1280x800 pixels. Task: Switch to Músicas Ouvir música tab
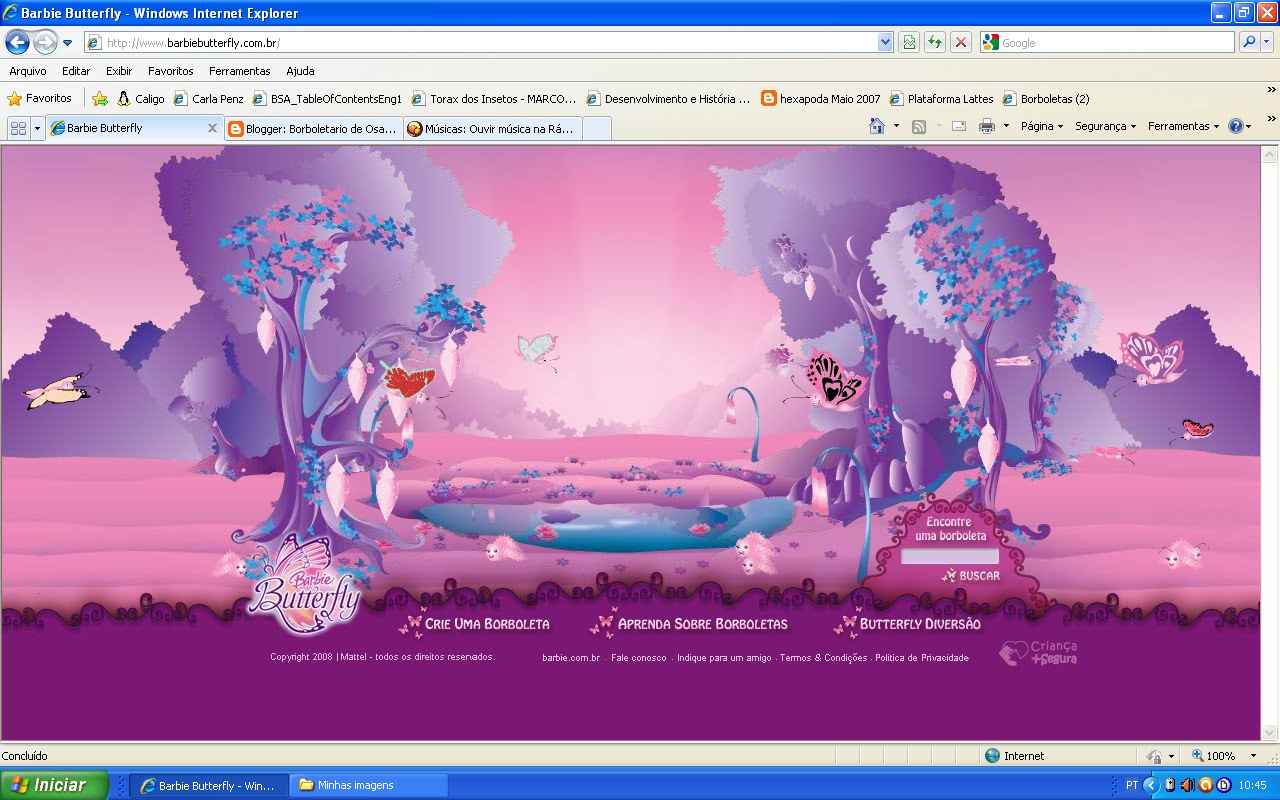(x=492, y=128)
